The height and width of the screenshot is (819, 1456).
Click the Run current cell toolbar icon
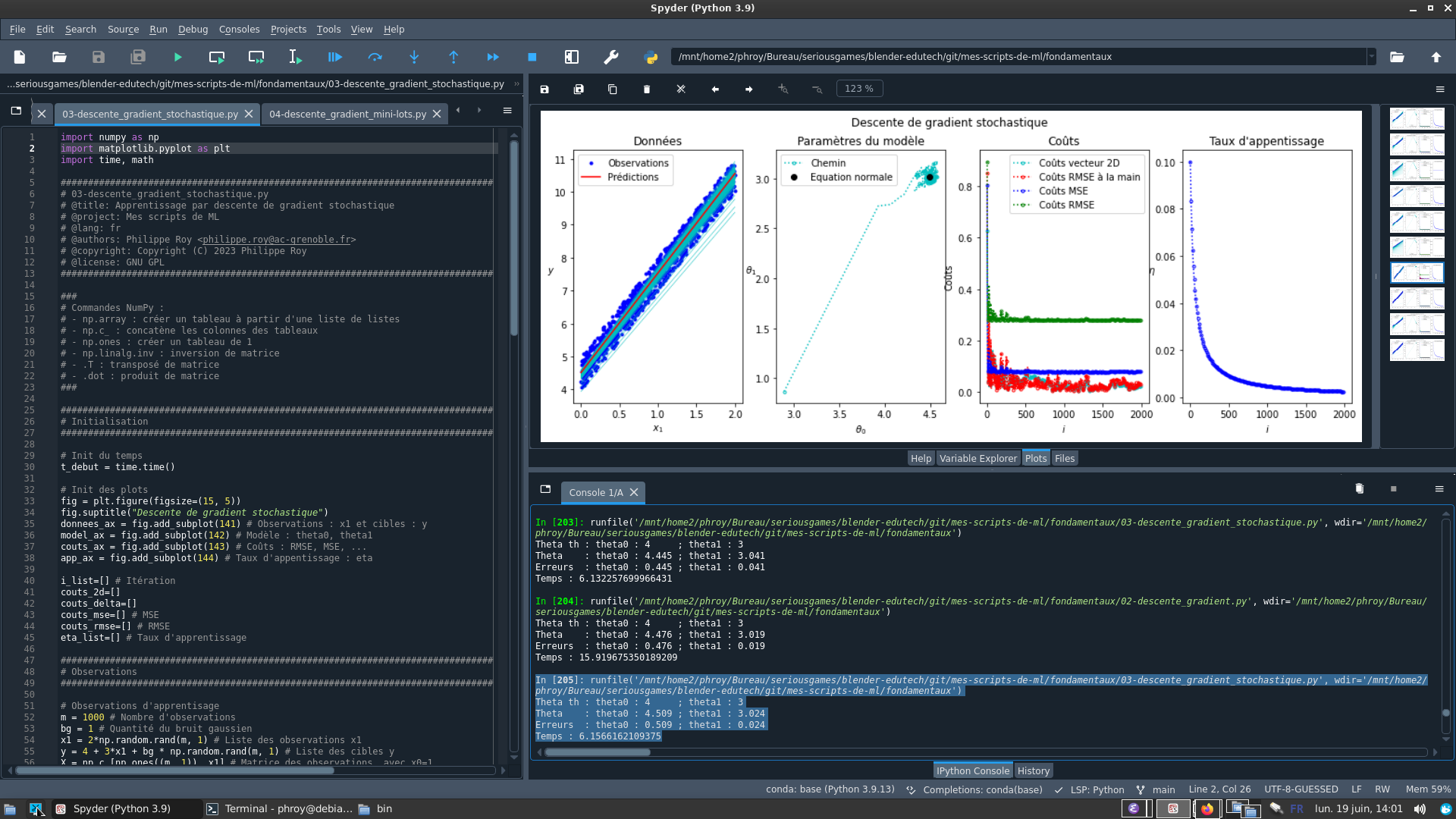217,57
